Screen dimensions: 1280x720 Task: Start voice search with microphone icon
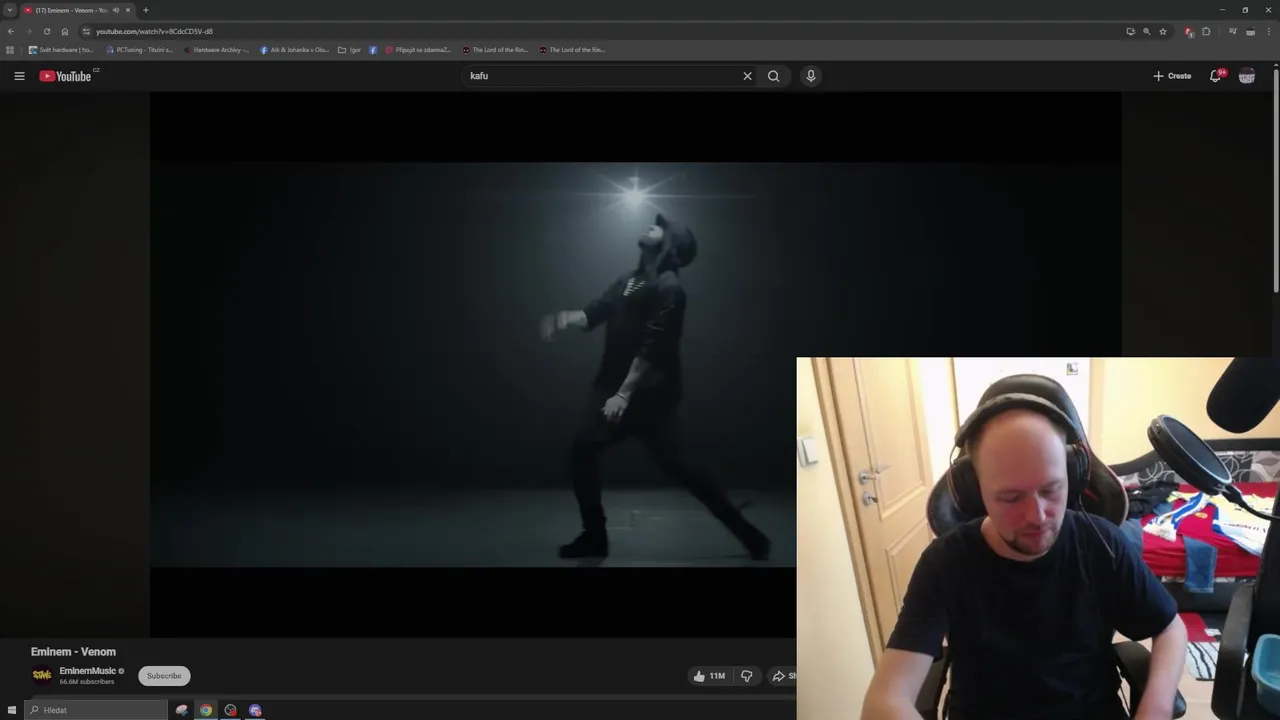pos(811,76)
